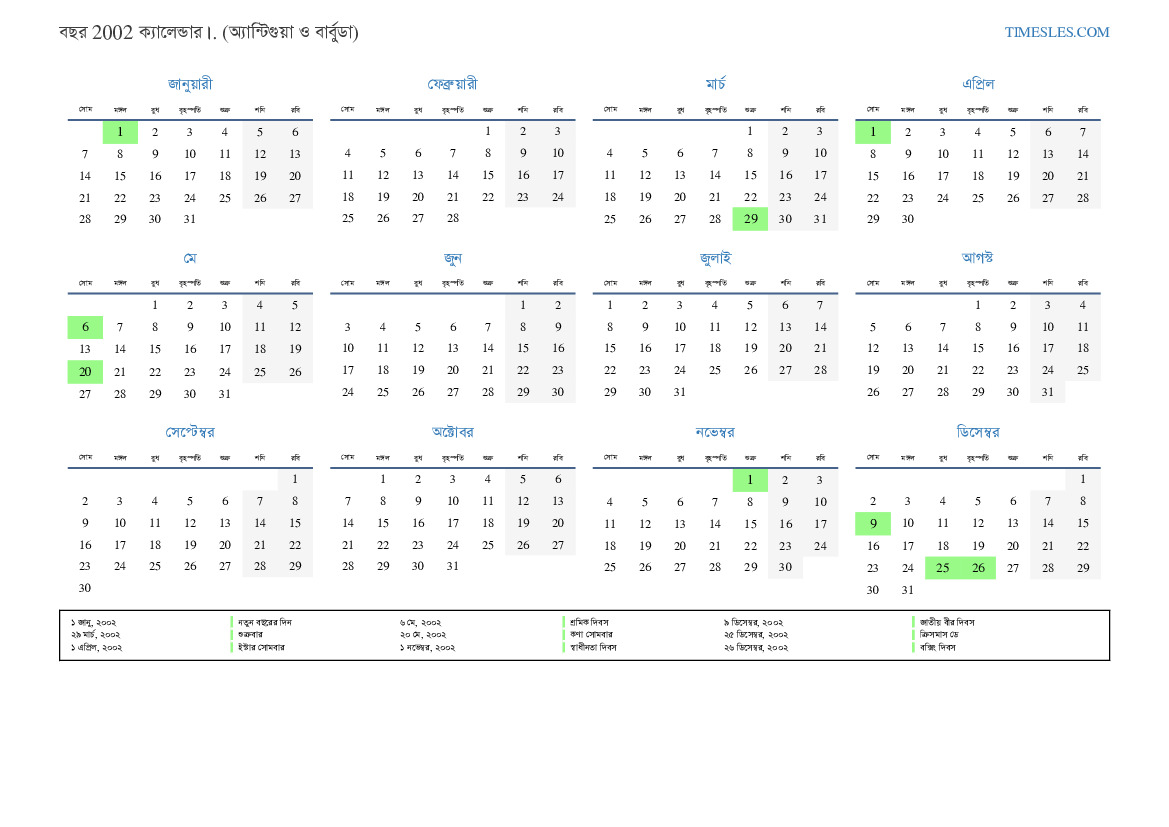The width and height of the screenshot is (1169, 827).
Task: Click highlighted day 1 in জানুয়ারী
Action: (x=120, y=132)
